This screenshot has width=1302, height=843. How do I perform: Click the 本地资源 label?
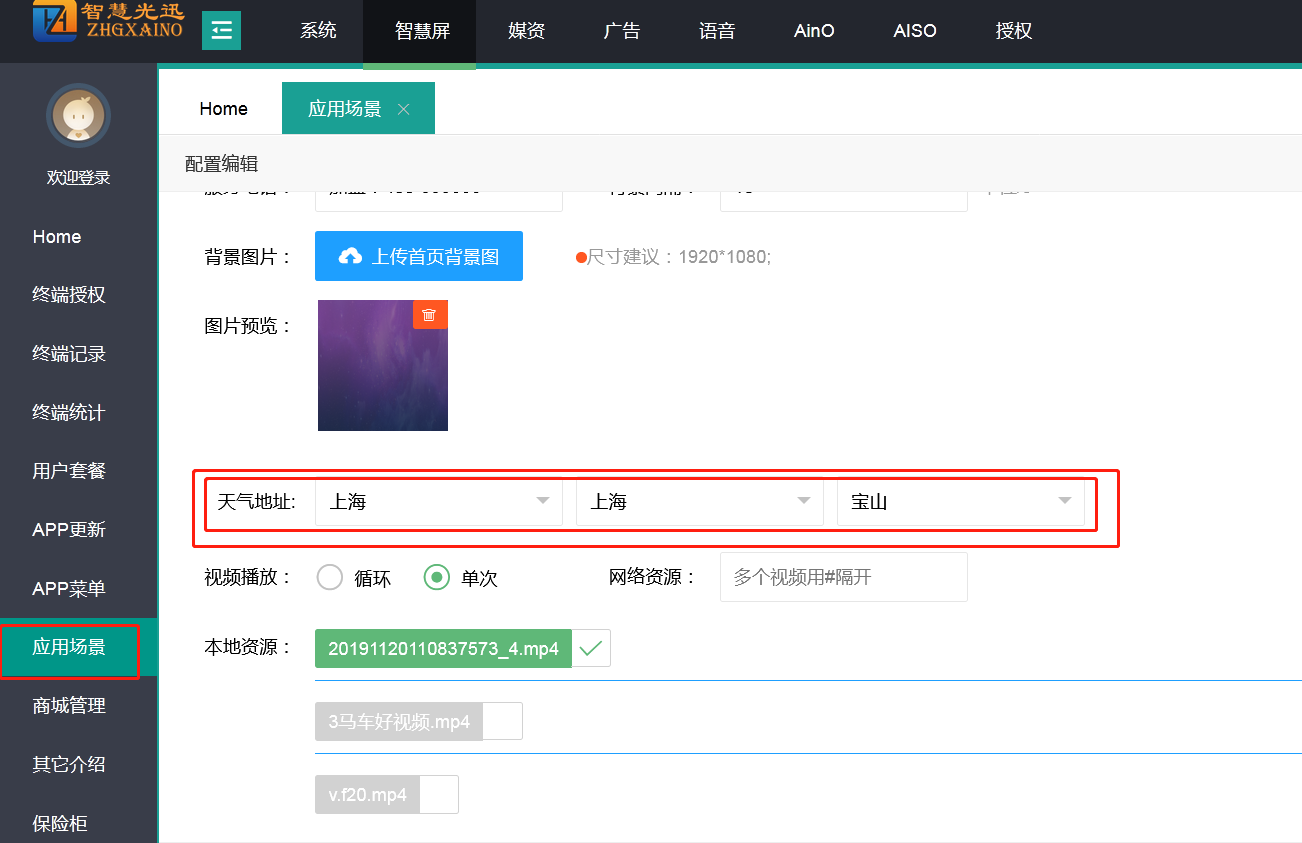coord(248,647)
